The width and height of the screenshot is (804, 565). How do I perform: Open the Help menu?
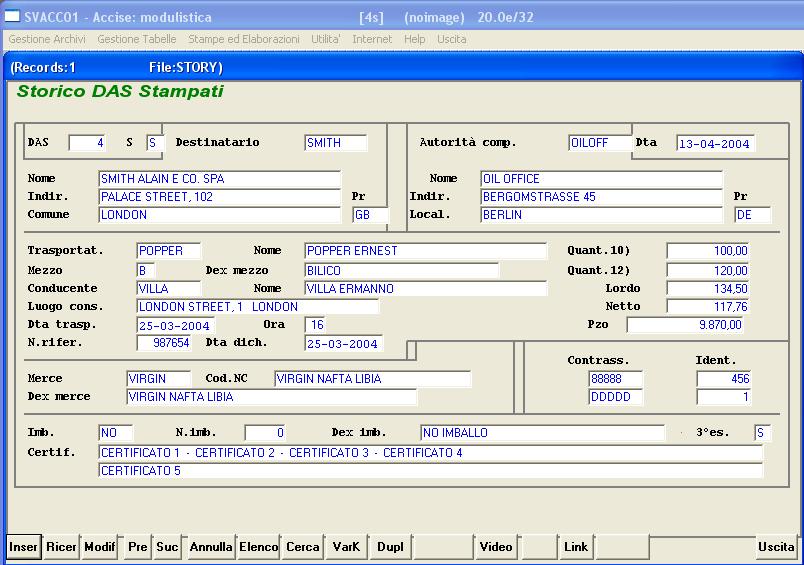(x=414, y=39)
